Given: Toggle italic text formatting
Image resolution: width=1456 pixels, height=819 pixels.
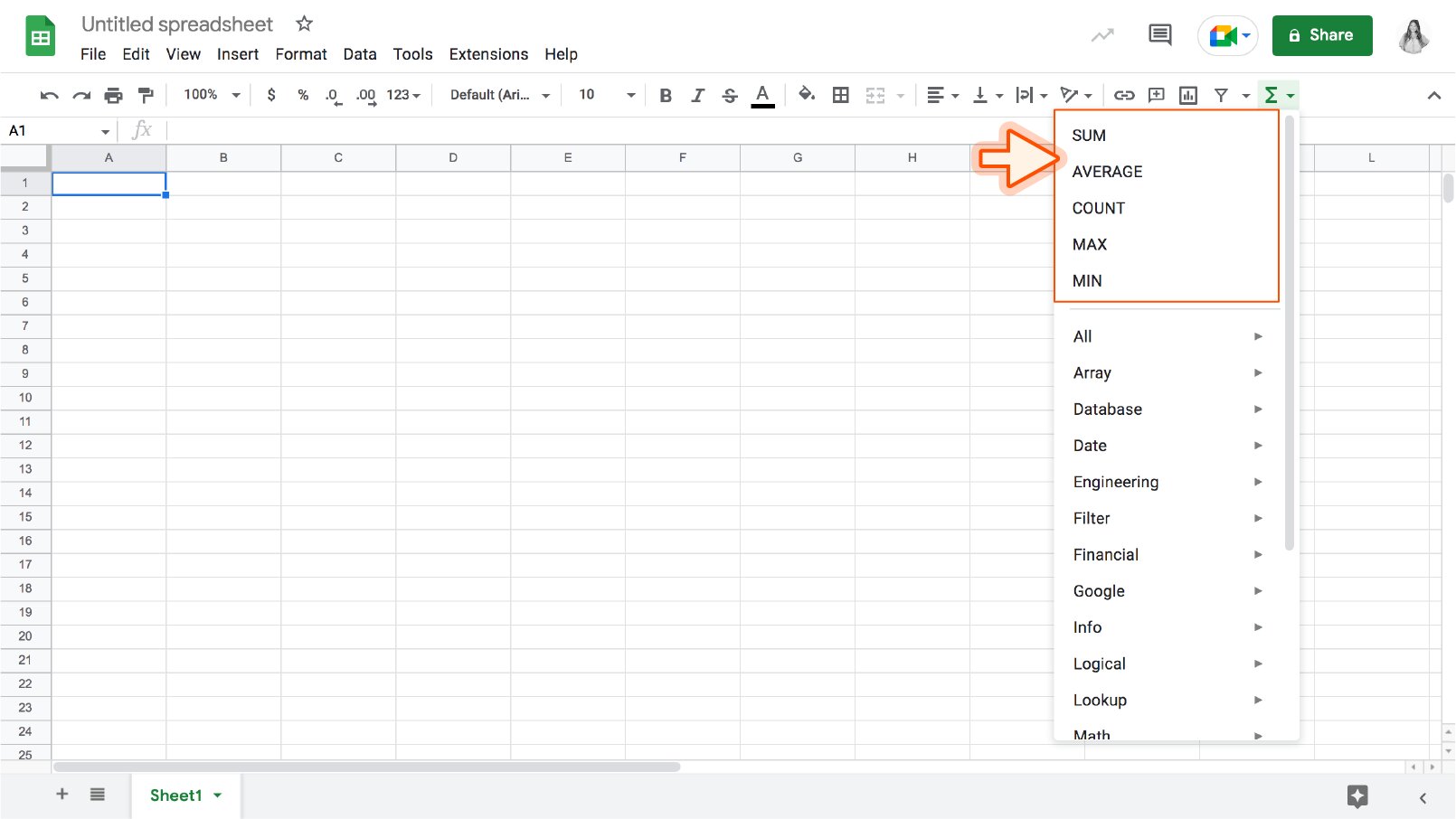Looking at the screenshot, I should (x=697, y=95).
